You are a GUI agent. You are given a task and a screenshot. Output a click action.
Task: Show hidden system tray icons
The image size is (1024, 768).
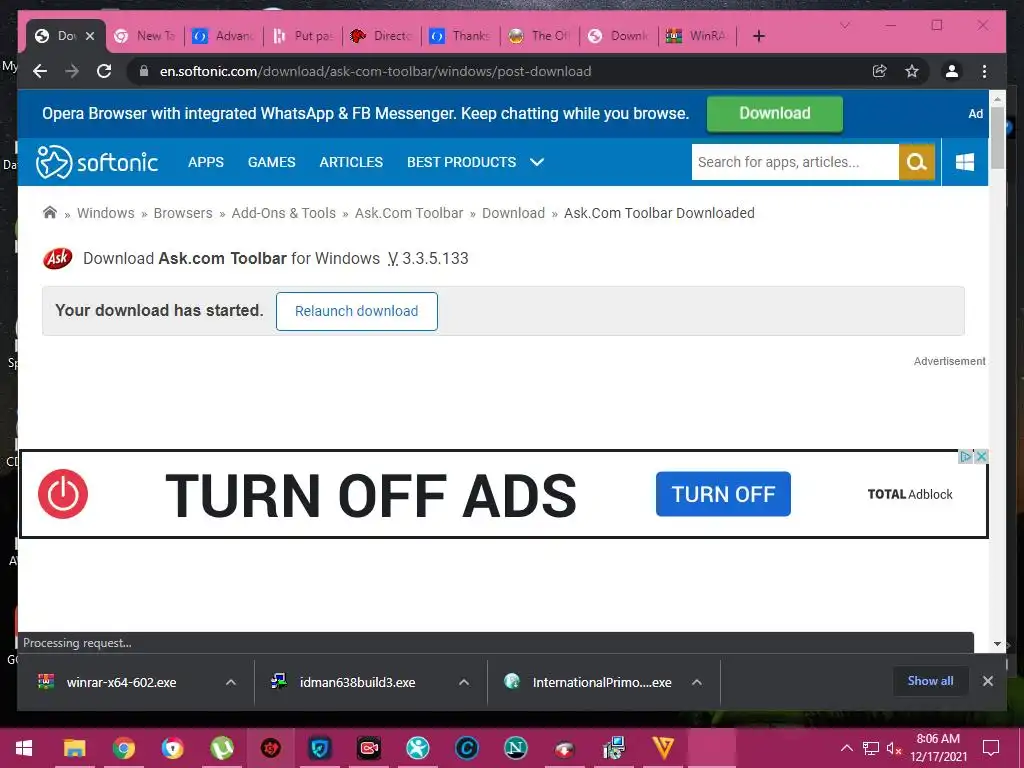pos(846,748)
